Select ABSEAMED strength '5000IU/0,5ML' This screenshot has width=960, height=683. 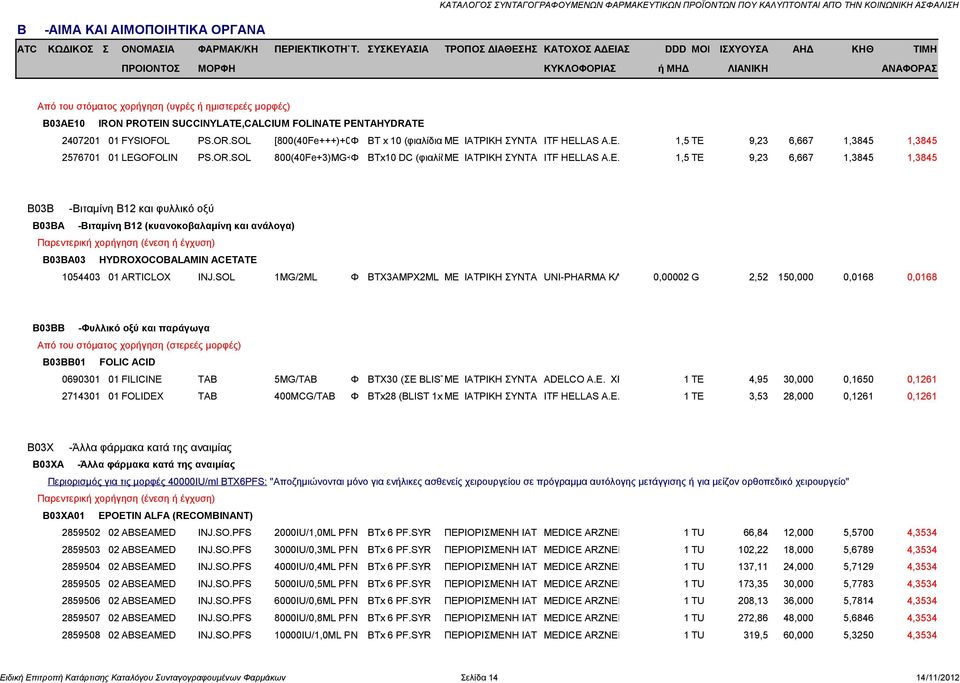click(x=304, y=584)
